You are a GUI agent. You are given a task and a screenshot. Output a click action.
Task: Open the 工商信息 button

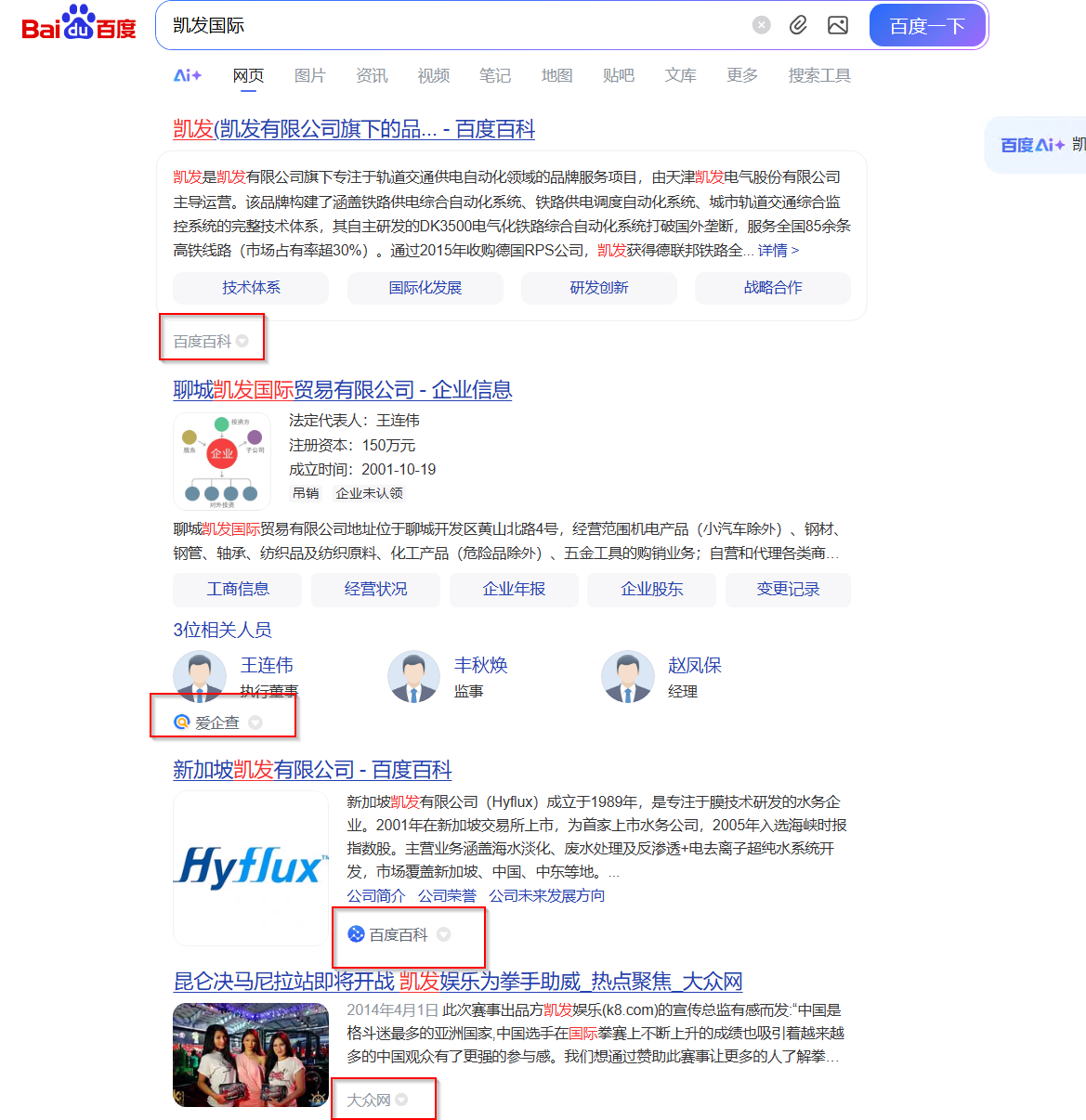(238, 590)
